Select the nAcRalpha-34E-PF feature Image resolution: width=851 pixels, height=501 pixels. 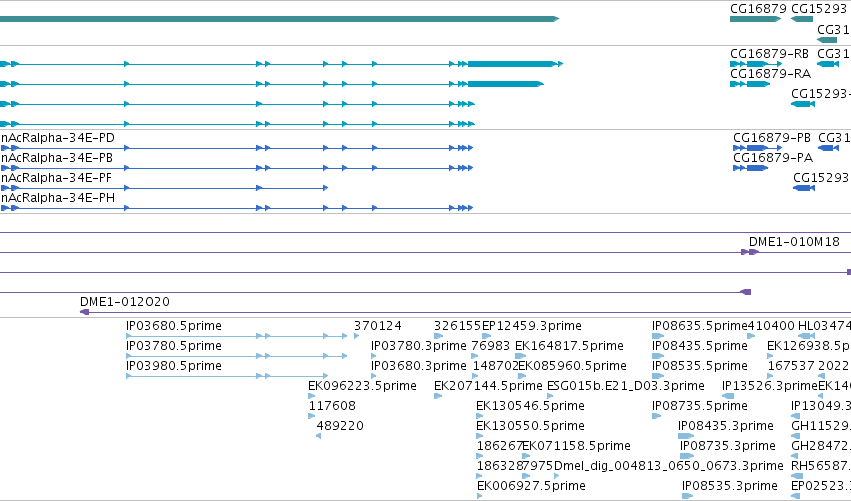pos(164,188)
